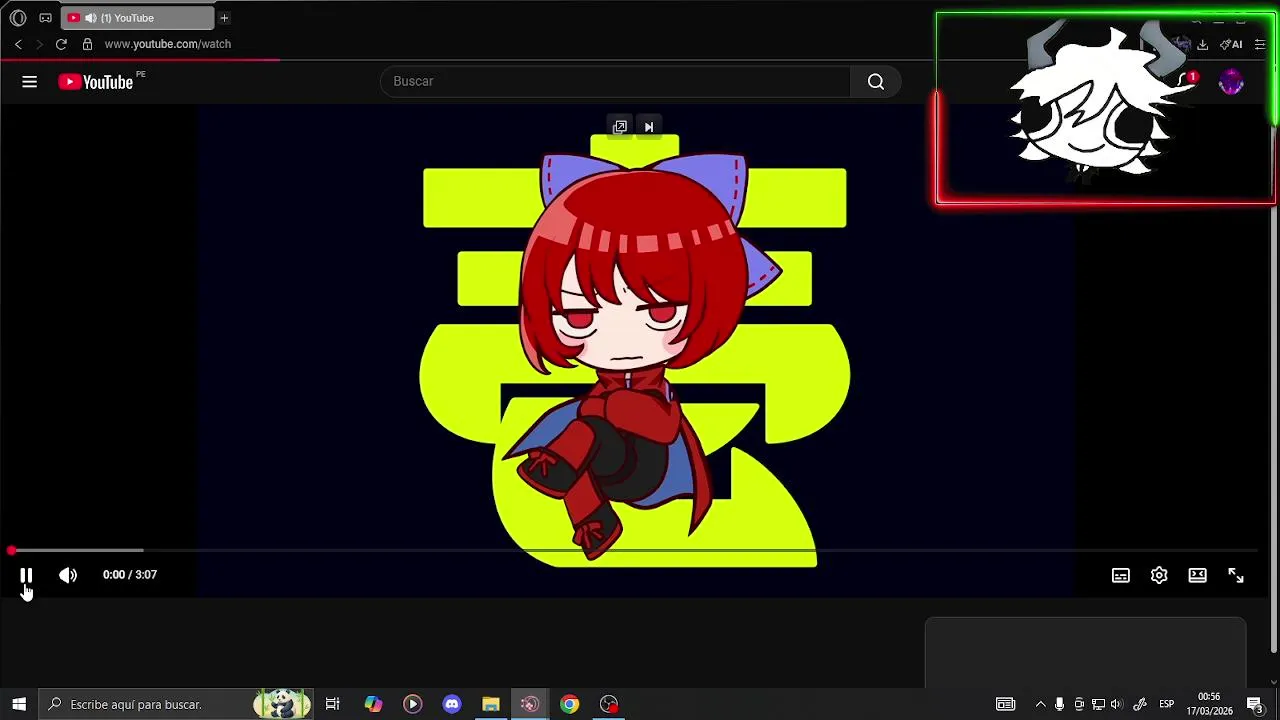1280x720 pixels.
Task: Click the 0:00 / 3:07 time display
Action: [x=130, y=575]
